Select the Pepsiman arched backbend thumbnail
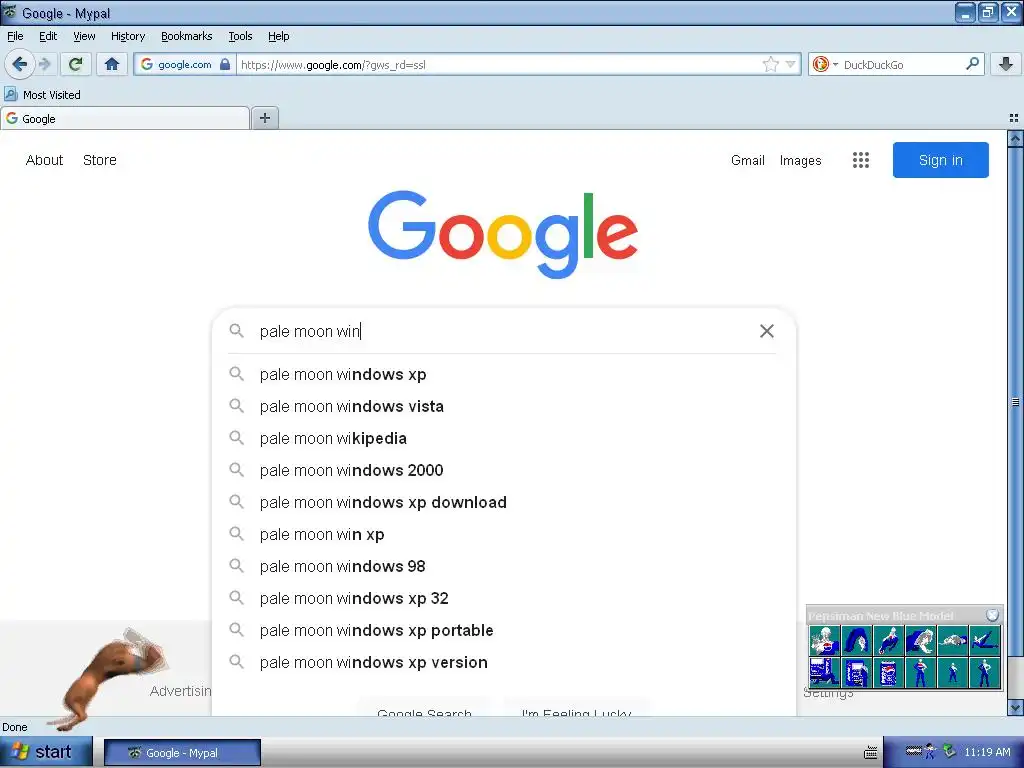This screenshot has width=1024, height=768. [856, 640]
